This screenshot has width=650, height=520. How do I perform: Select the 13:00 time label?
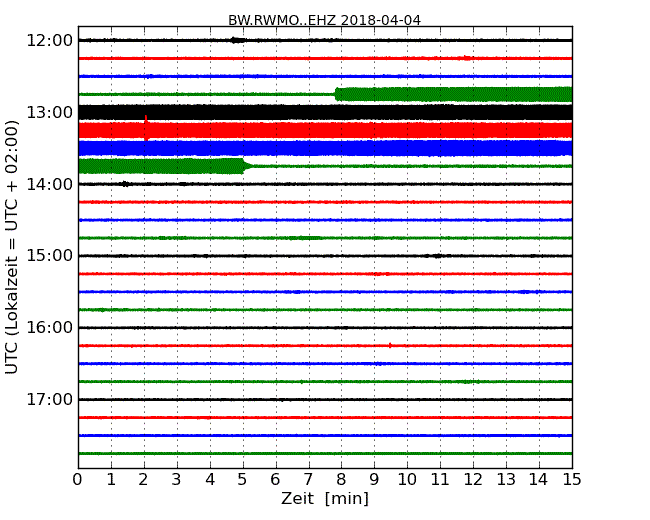(x=50, y=112)
